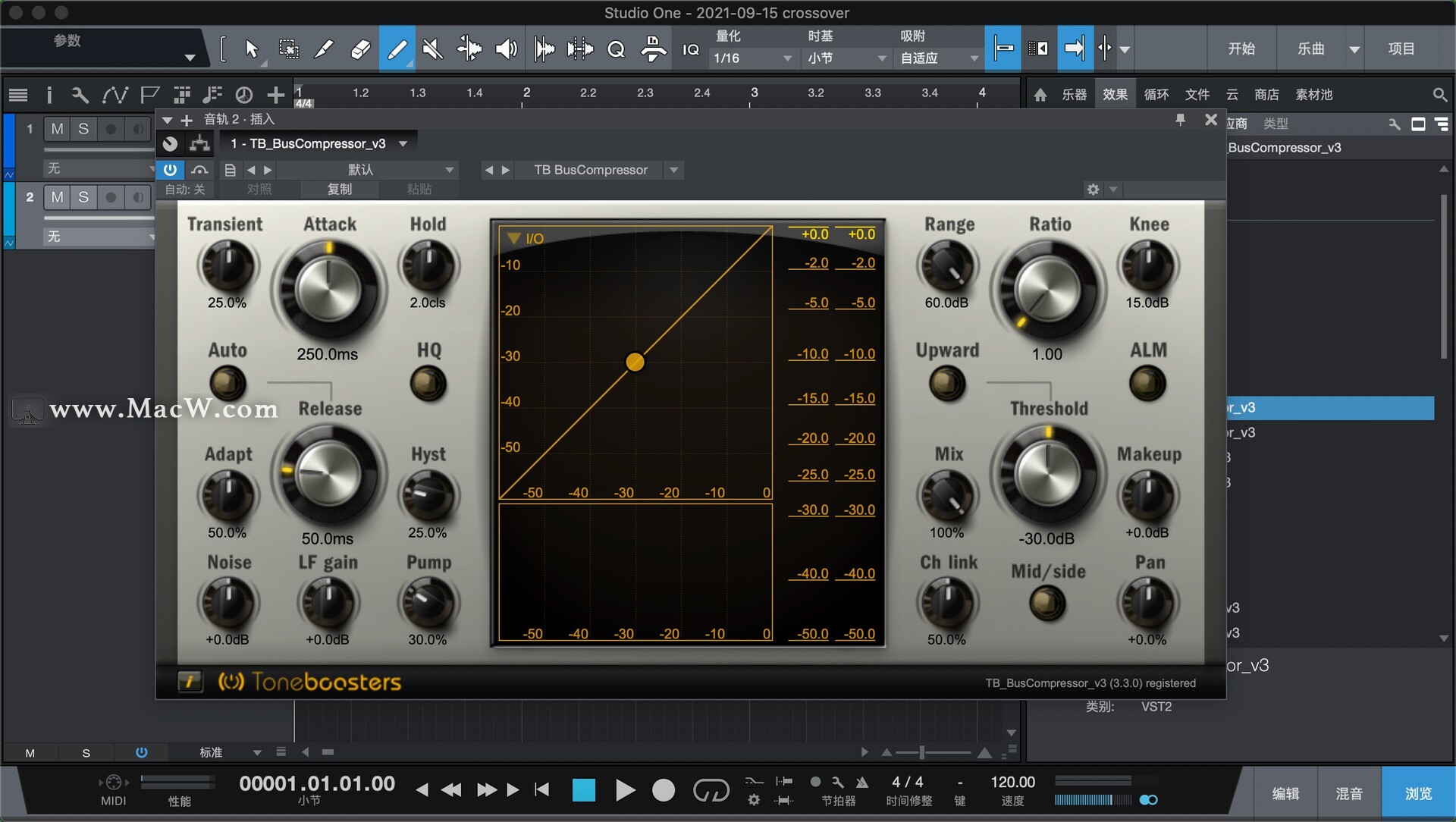Toggle the Upward compression button
Viewport: 1456px width, 822px height.
pos(947,383)
